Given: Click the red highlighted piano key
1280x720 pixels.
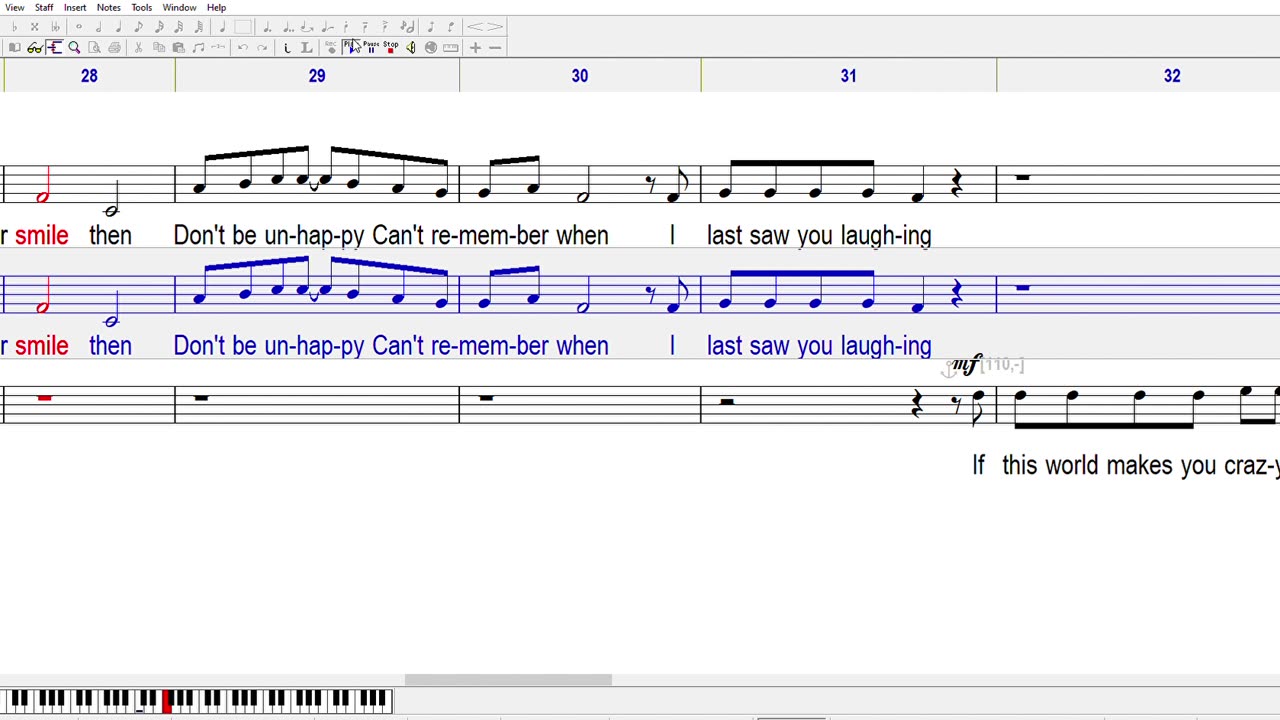Looking at the screenshot, I should [x=167, y=701].
